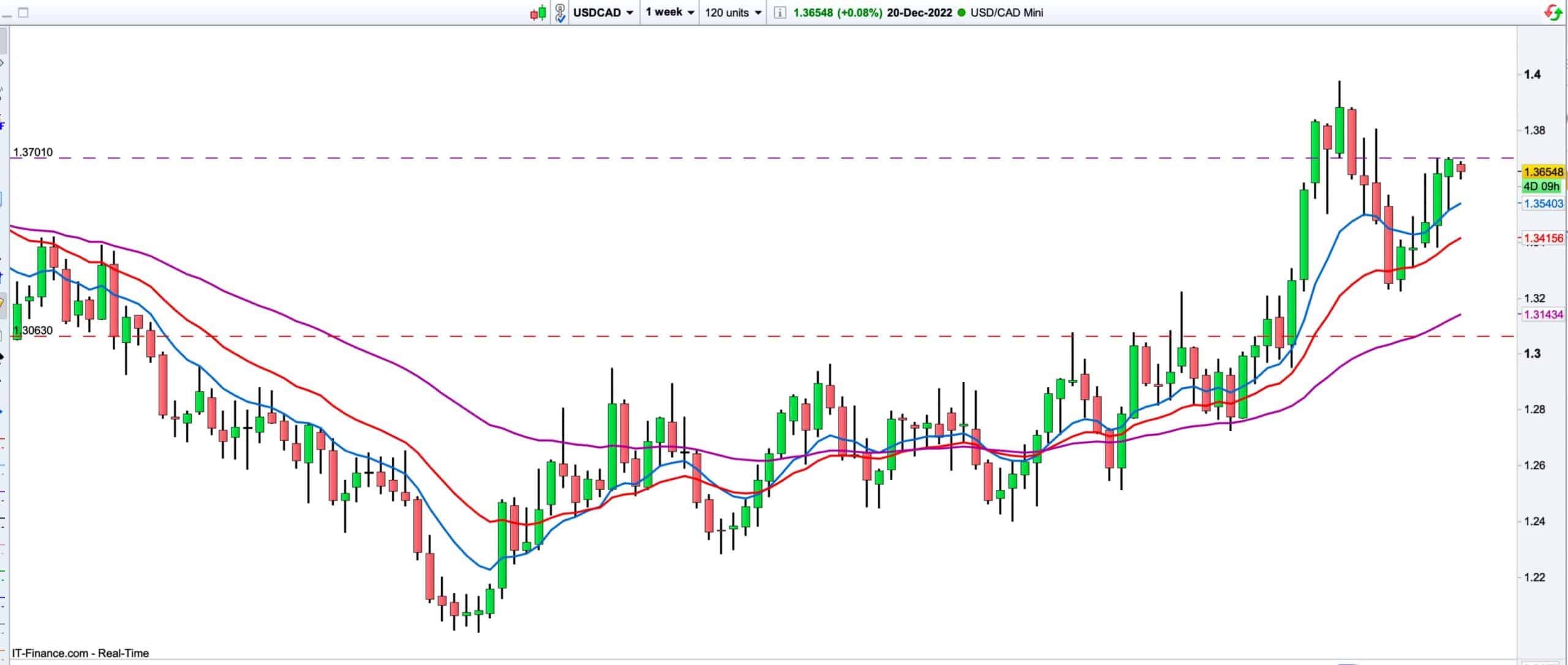Click the 4D 09h countdown label
The width and height of the screenshot is (1568, 665).
[1541, 186]
